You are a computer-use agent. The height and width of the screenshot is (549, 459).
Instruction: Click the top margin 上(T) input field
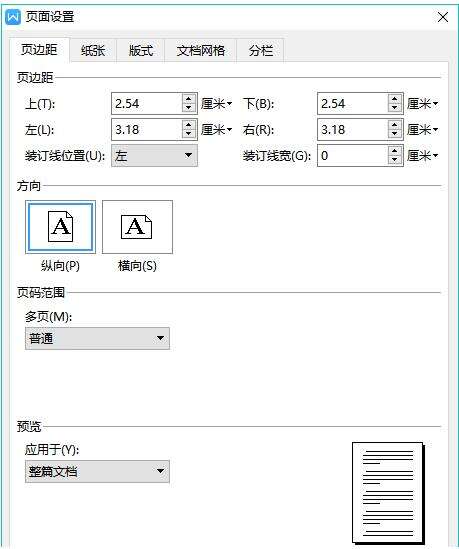tap(147, 104)
